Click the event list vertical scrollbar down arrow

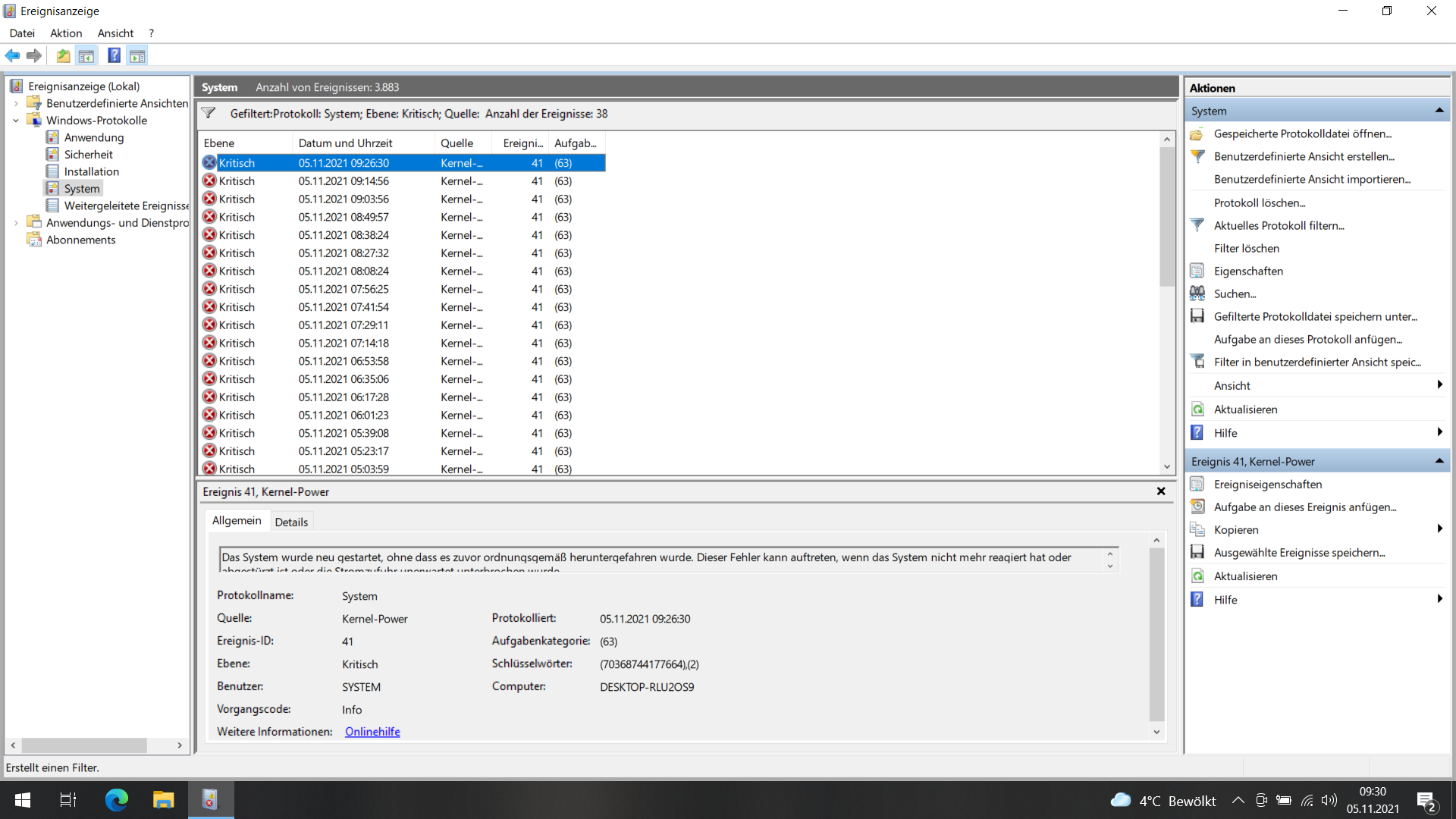[x=1167, y=467]
